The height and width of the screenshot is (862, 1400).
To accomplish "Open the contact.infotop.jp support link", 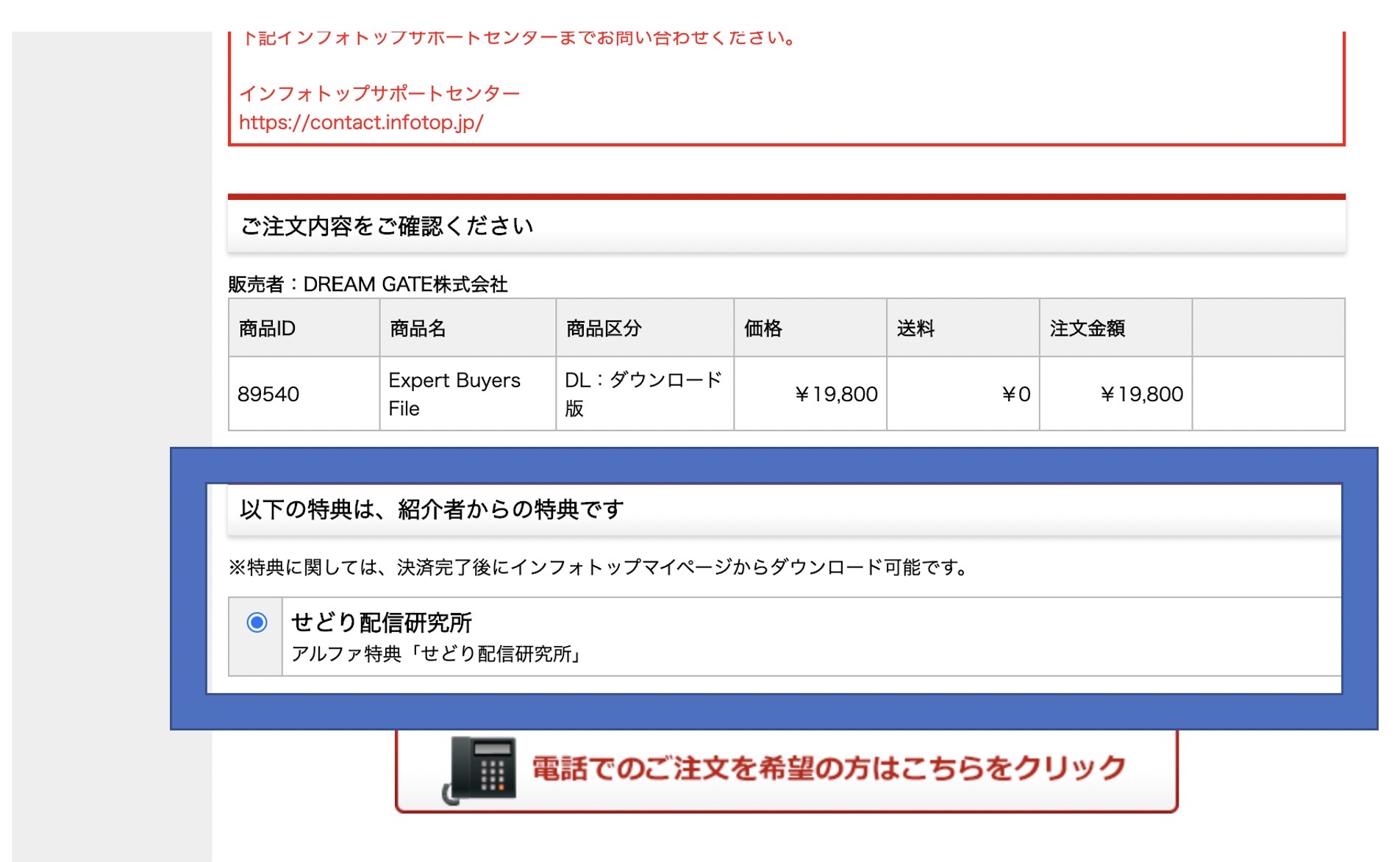I will 361,122.
